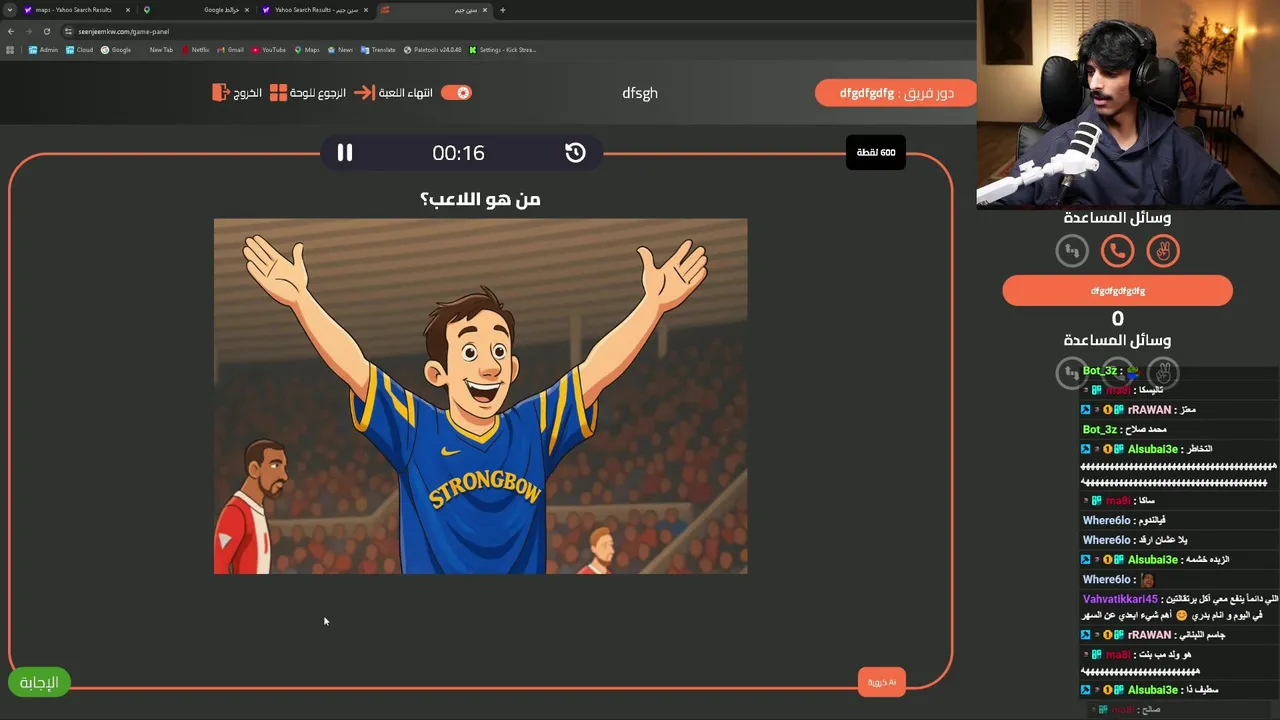
Task: Open the YouTube bookmark
Action: click(269, 50)
